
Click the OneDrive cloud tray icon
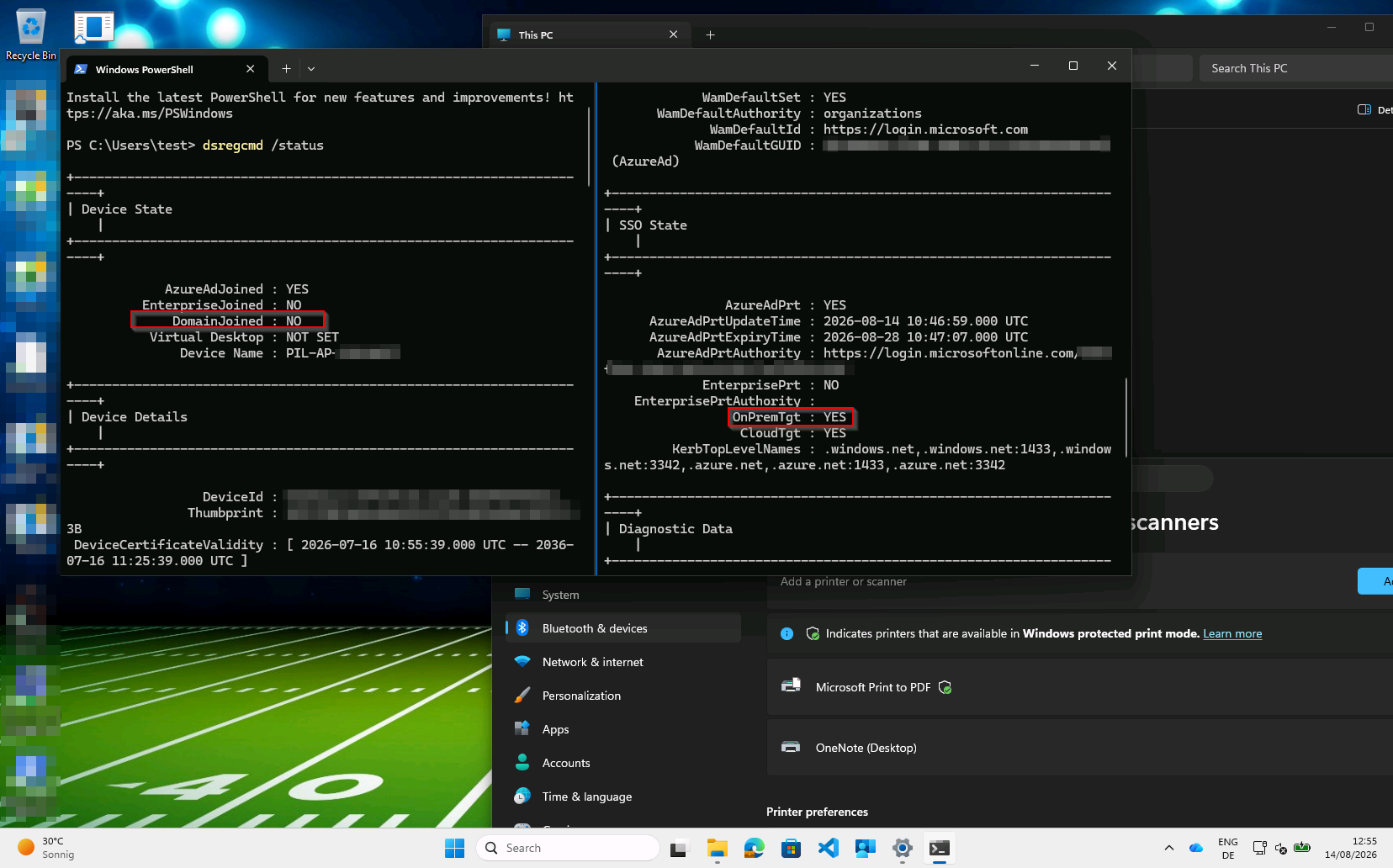pos(1195,848)
